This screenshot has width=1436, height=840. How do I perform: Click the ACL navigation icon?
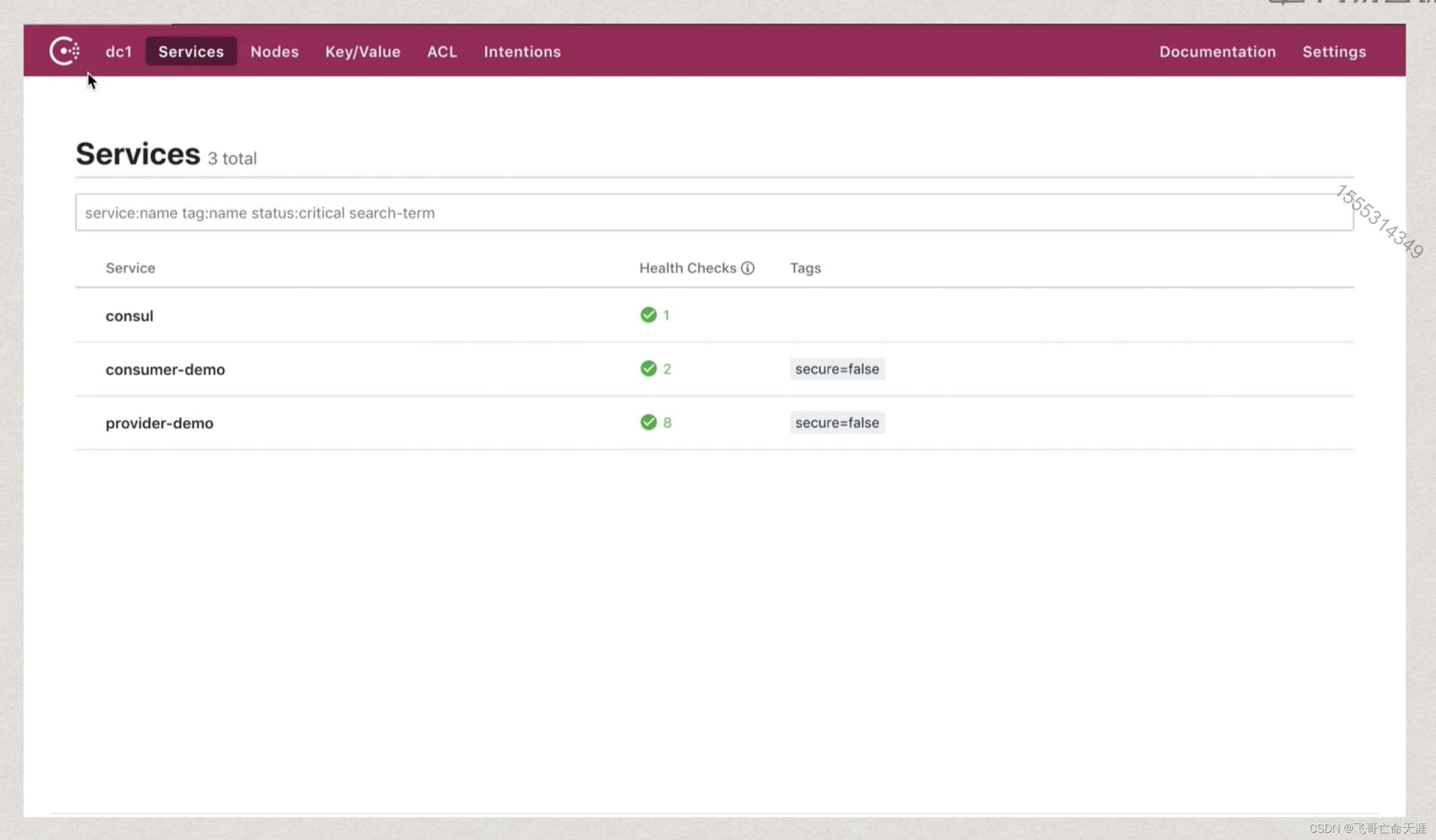tap(441, 51)
